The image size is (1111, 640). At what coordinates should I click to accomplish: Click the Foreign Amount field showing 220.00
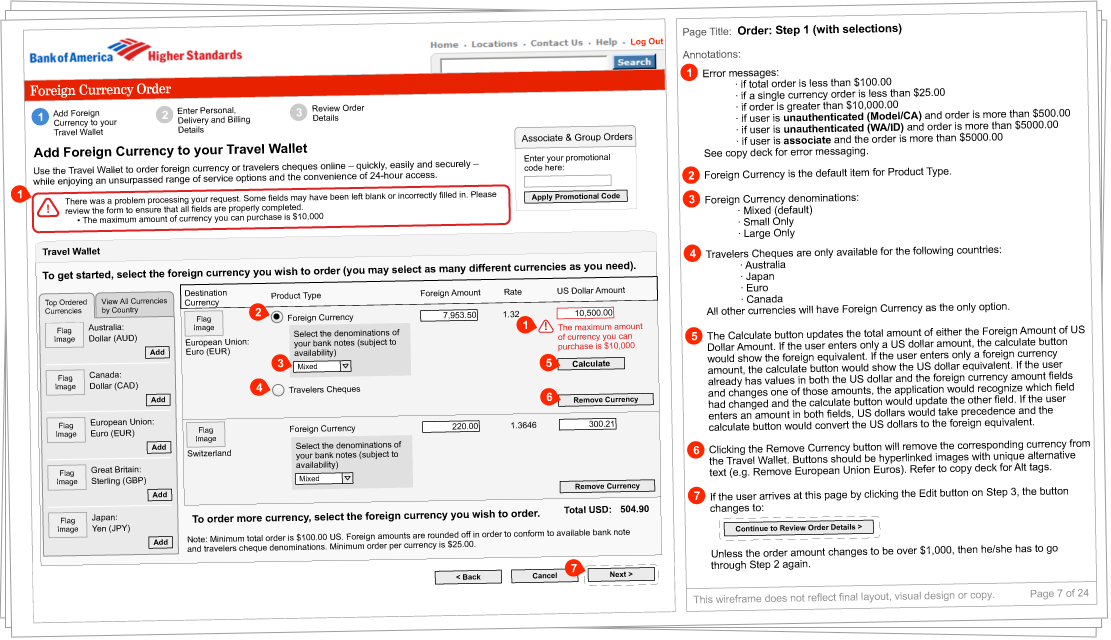[451, 426]
